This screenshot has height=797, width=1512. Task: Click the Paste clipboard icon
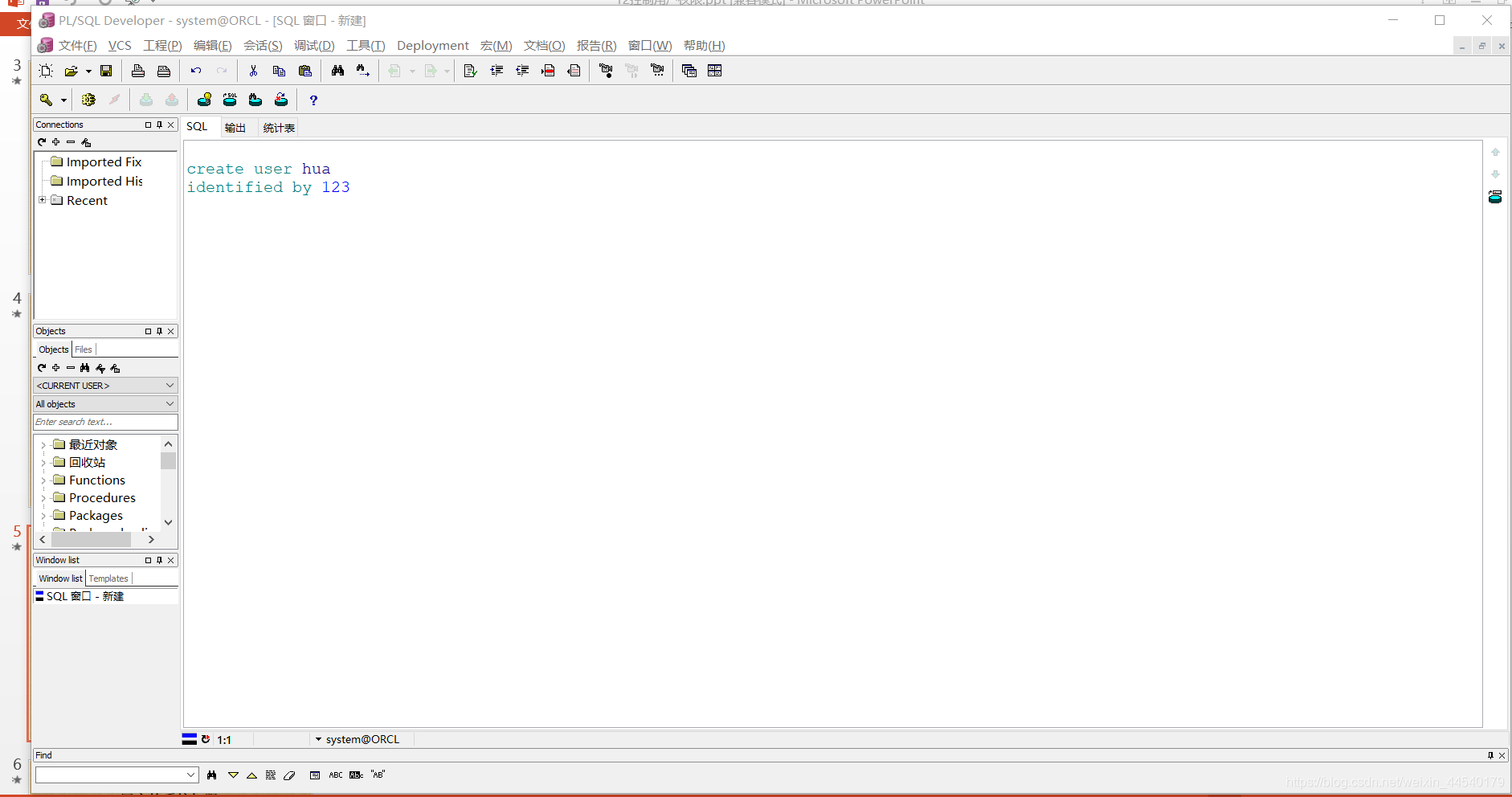(x=304, y=71)
